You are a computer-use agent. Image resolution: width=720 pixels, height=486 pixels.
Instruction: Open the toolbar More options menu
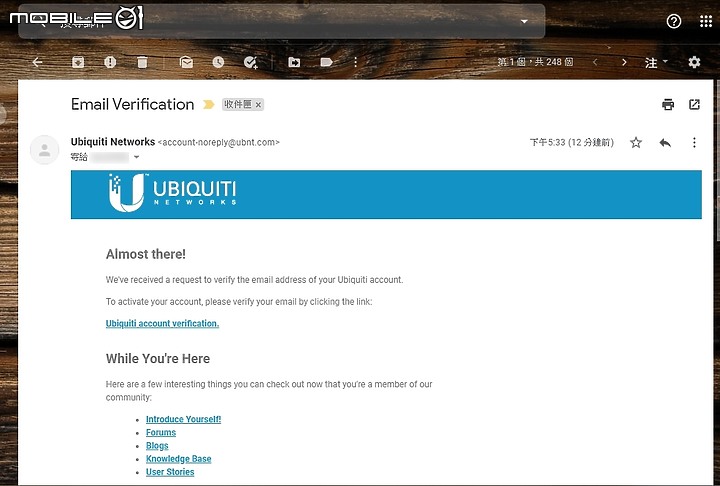(355, 62)
